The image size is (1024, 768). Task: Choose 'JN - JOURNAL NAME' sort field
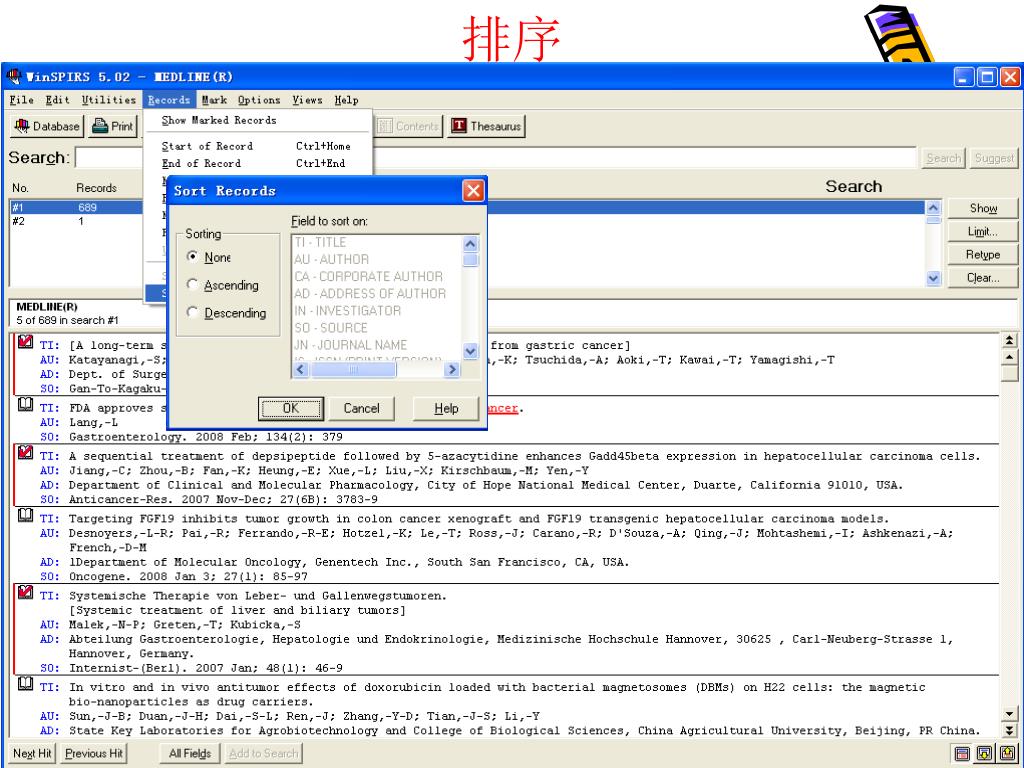[351, 344]
